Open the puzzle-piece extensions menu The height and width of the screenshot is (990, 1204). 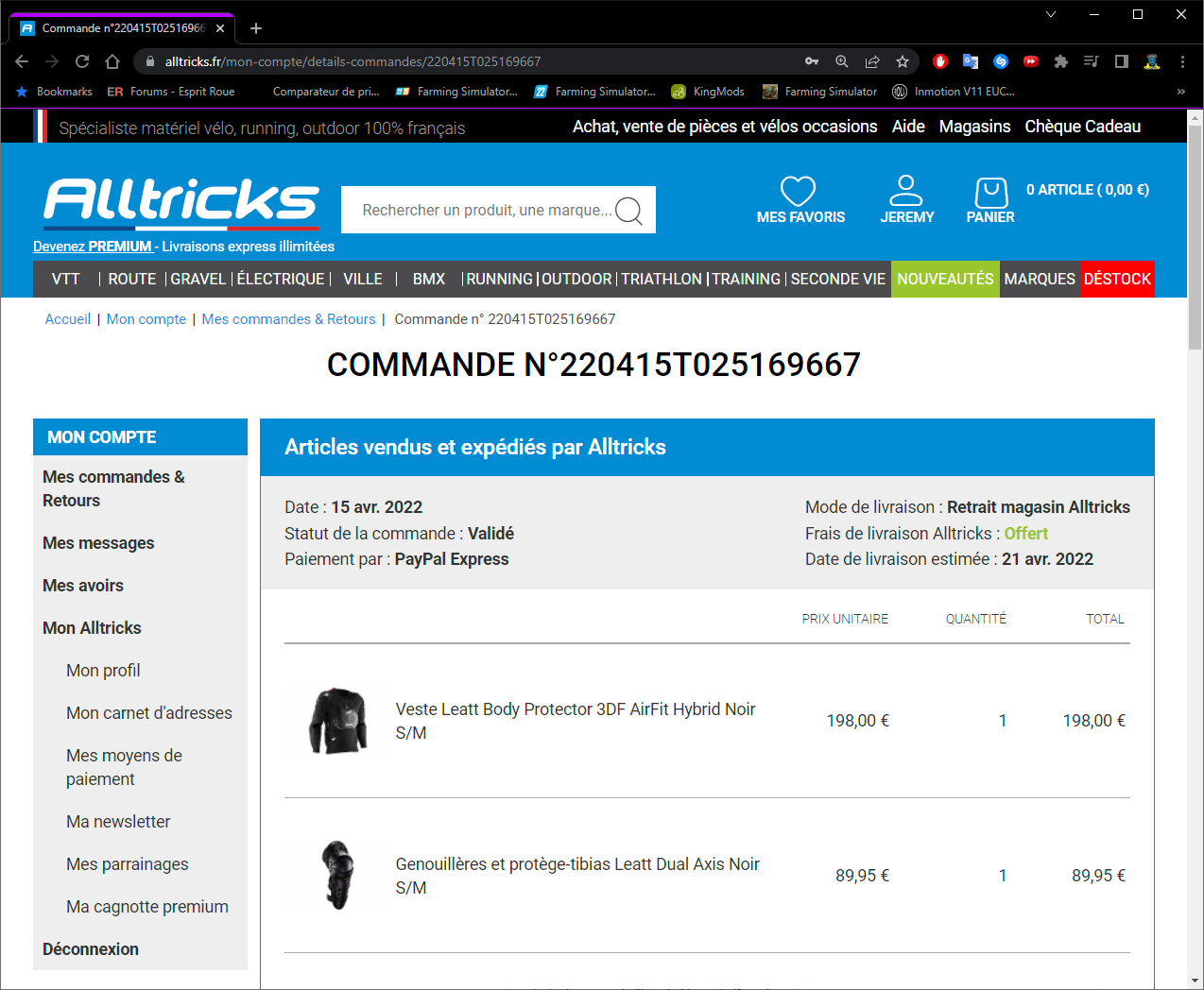click(x=1061, y=61)
